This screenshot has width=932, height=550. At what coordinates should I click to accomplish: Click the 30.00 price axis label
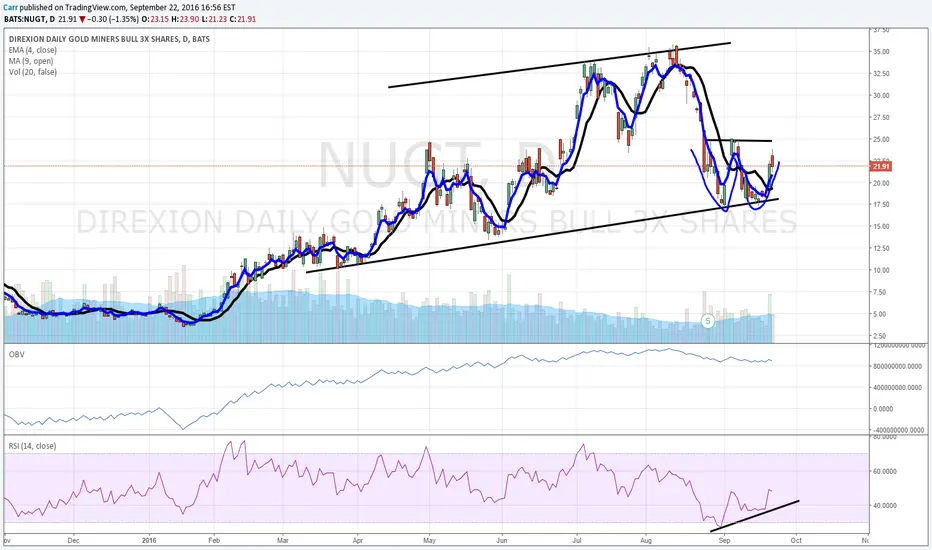[x=881, y=96]
